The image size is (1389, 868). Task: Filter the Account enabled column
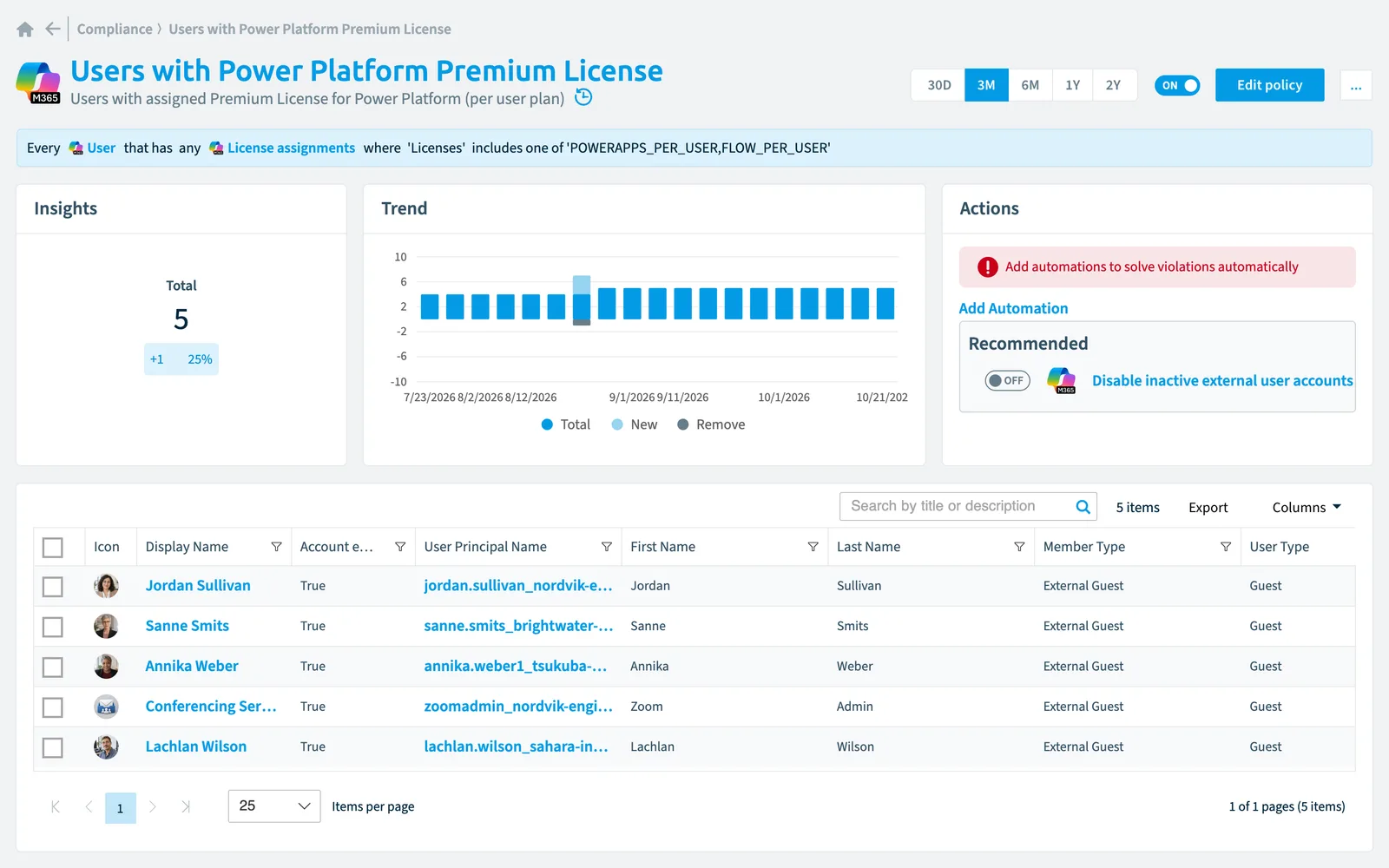point(400,547)
